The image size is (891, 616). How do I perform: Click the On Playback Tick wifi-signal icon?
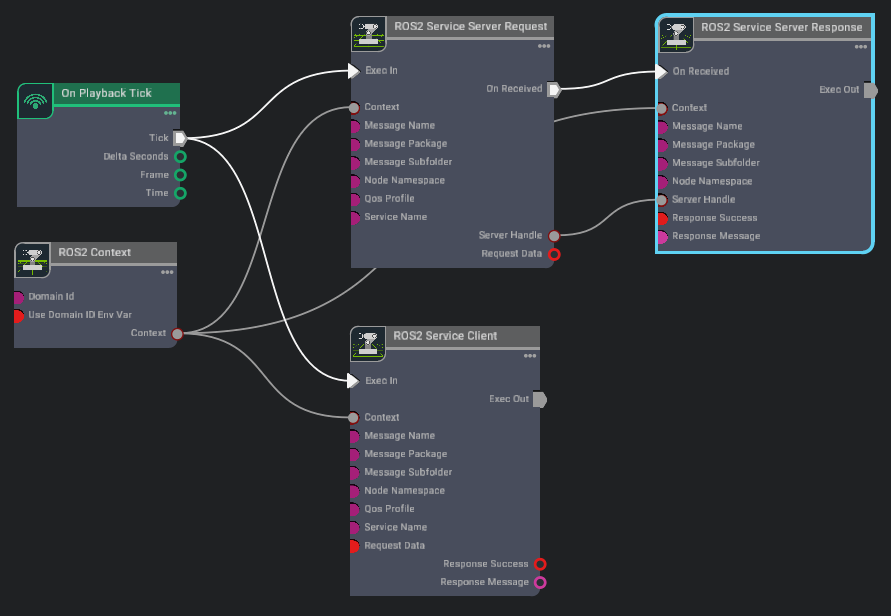pos(37,101)
